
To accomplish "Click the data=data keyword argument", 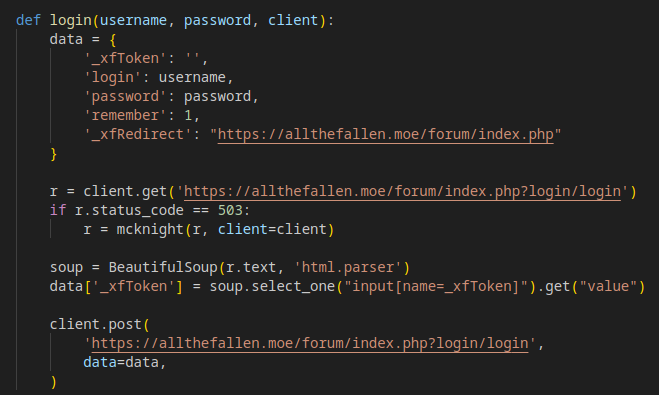I will [x=121, y=362].
